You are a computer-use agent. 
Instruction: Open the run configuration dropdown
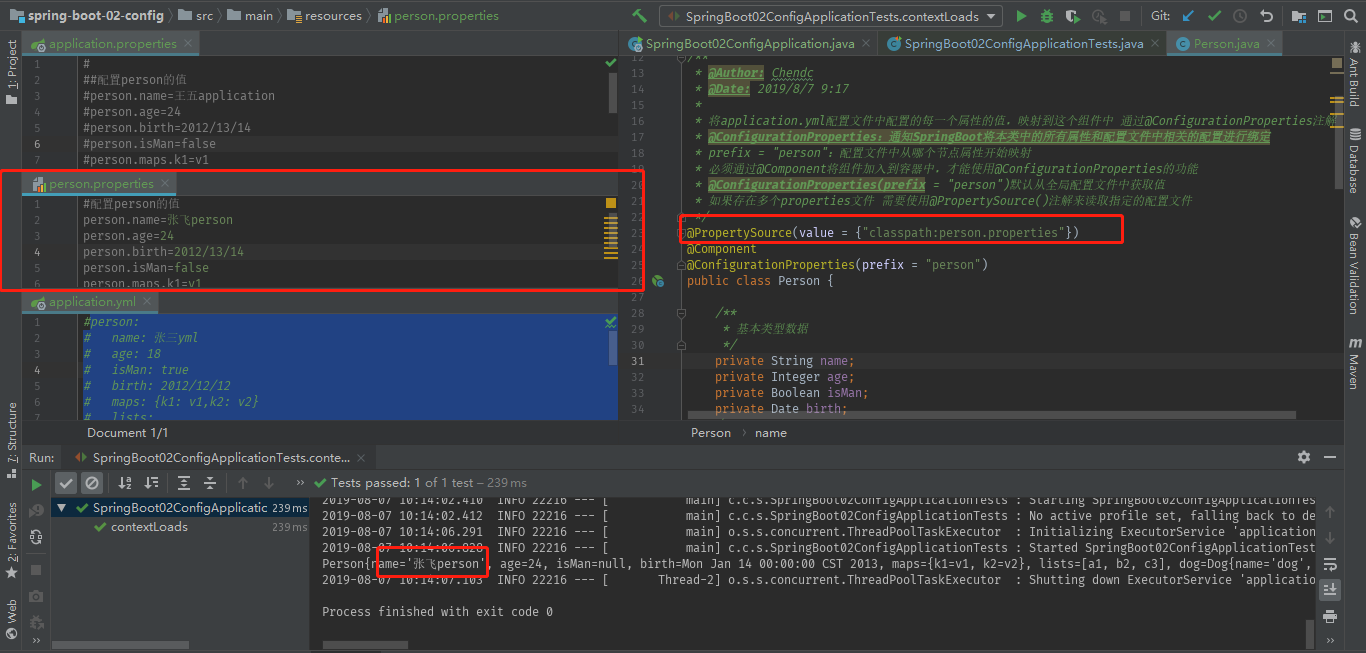click(831, 16)
